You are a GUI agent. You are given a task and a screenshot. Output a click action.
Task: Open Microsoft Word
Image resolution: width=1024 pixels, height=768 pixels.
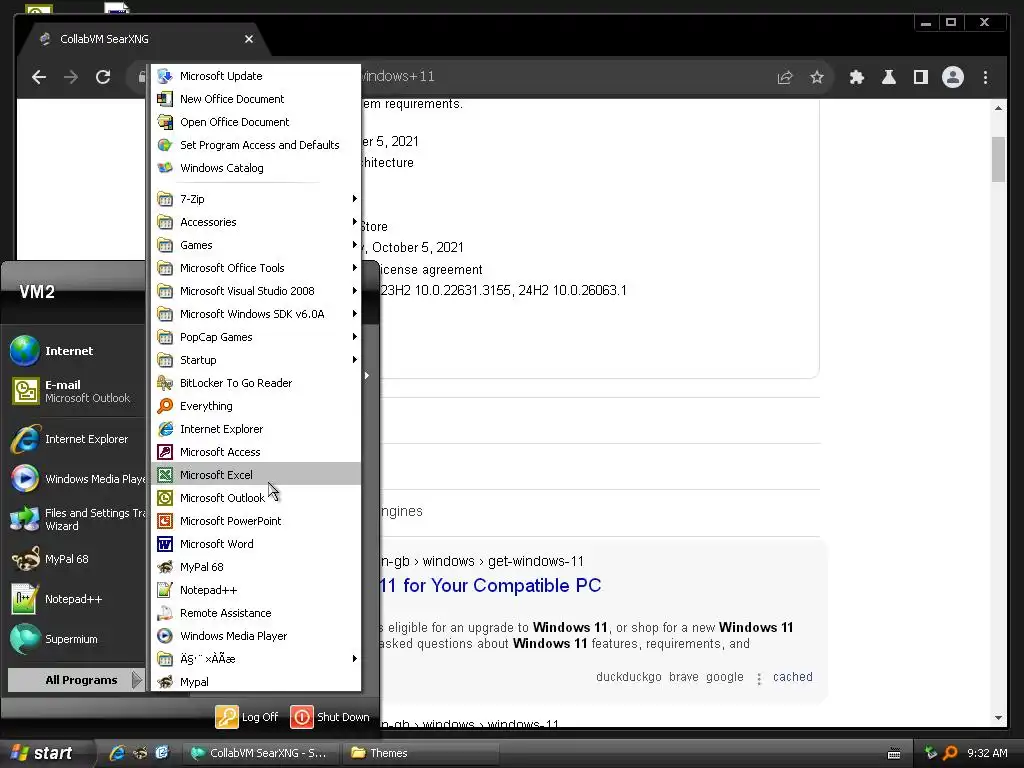(x=255, y=544)
